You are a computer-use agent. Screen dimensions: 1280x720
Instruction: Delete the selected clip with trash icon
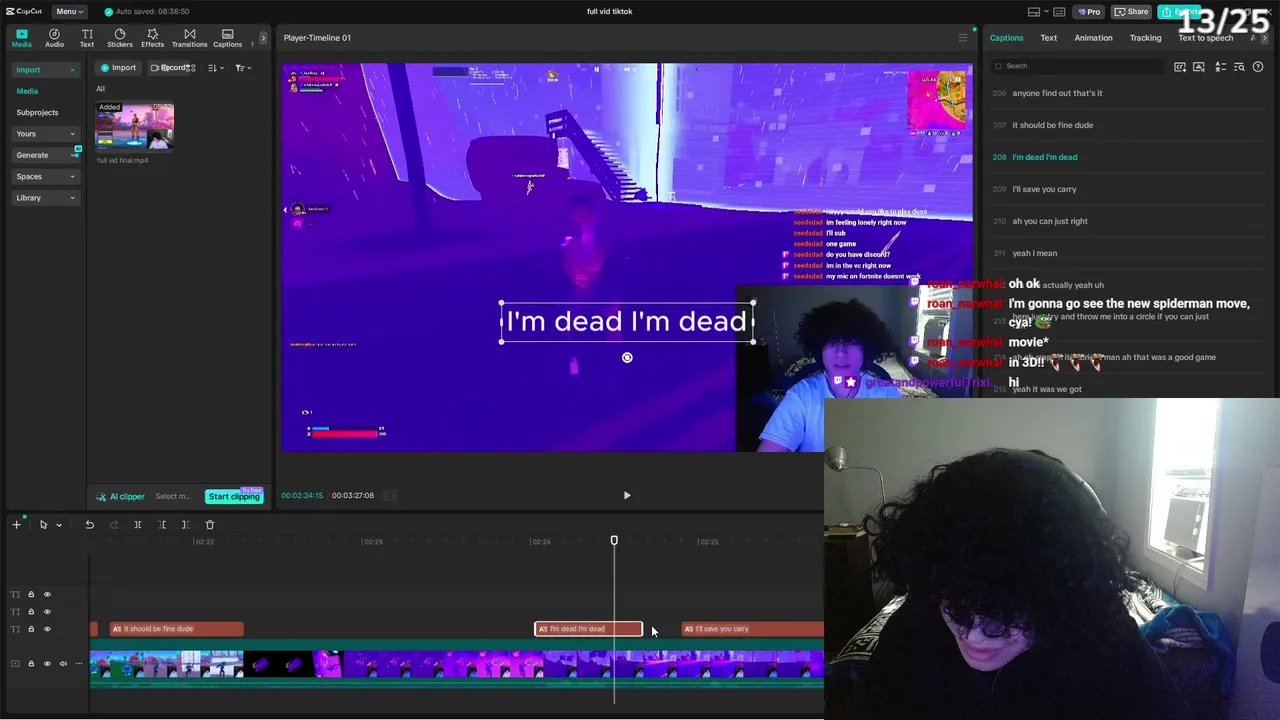(x=210, y=524)
